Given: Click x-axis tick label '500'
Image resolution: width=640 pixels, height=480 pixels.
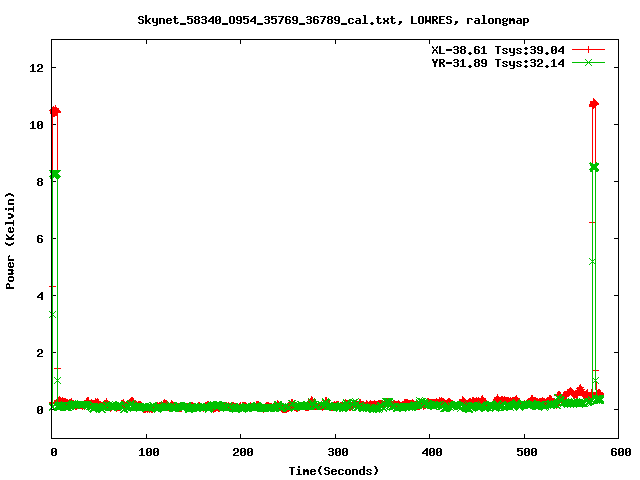Looking at the screenshot, I should pos(527,452).
